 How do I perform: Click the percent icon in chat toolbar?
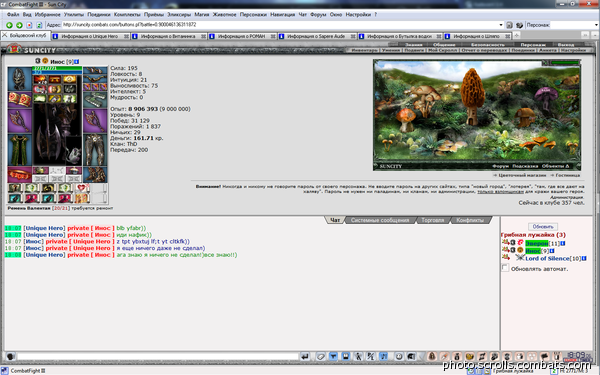pos(370,357)
